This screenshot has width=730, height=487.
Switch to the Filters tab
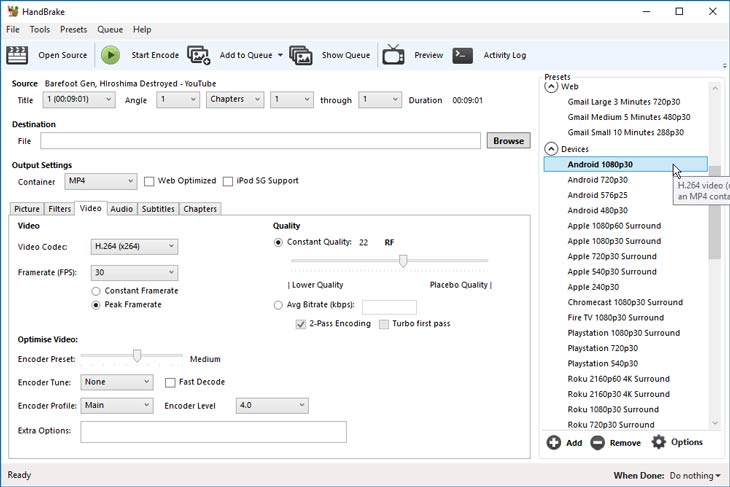(x=60, y=209)
